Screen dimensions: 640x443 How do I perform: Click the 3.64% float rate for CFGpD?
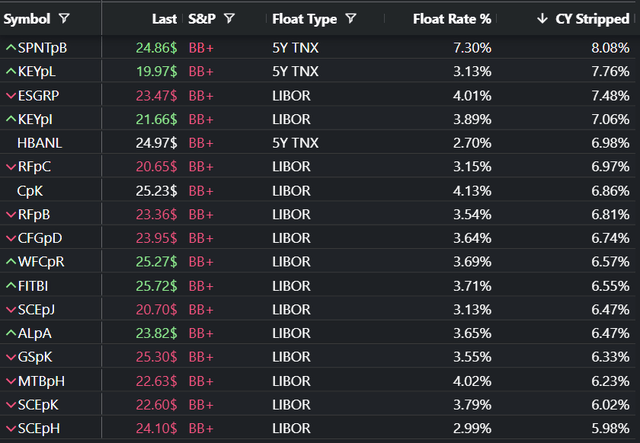tap(472, 238)
